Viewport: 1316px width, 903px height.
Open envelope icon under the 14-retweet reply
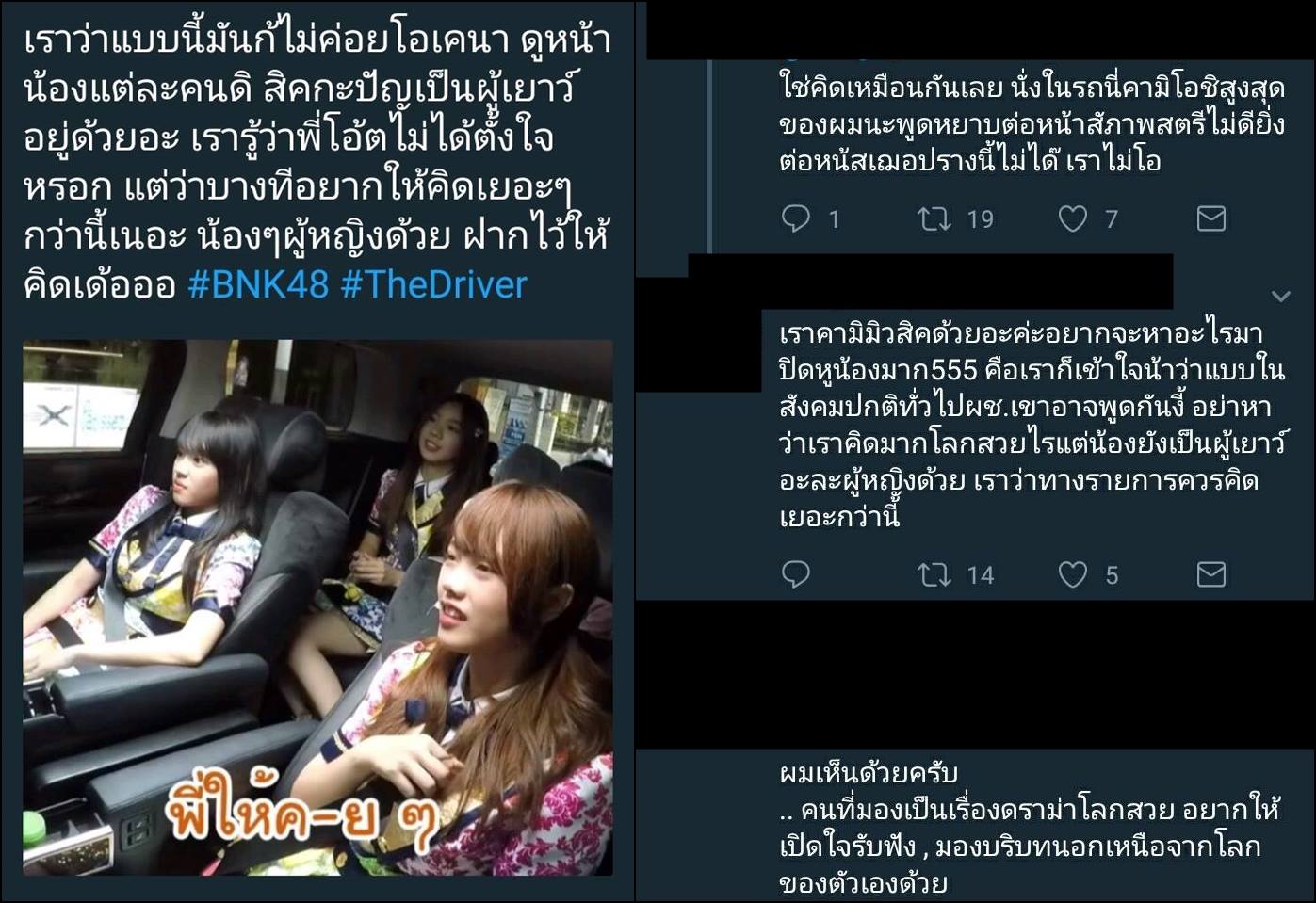pyautogui.click(x=1210, y=574)
